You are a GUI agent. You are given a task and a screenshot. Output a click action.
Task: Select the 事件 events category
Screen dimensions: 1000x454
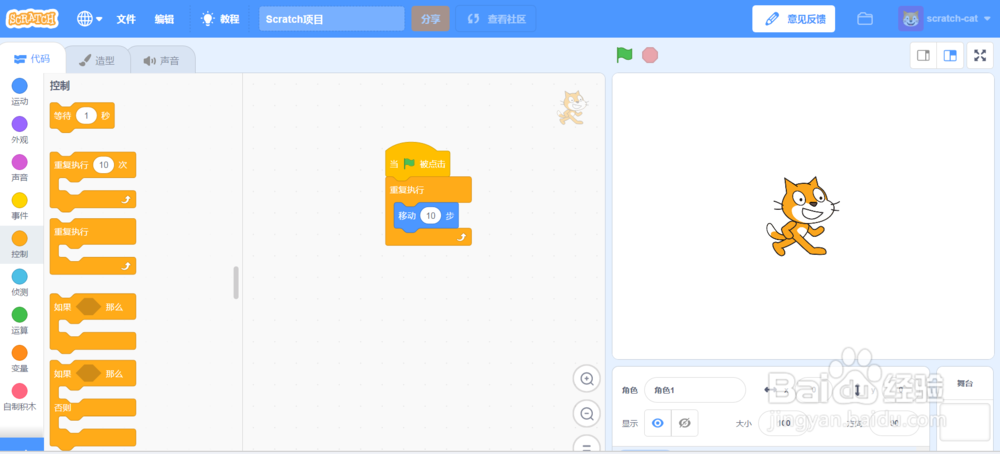[20, 207]
